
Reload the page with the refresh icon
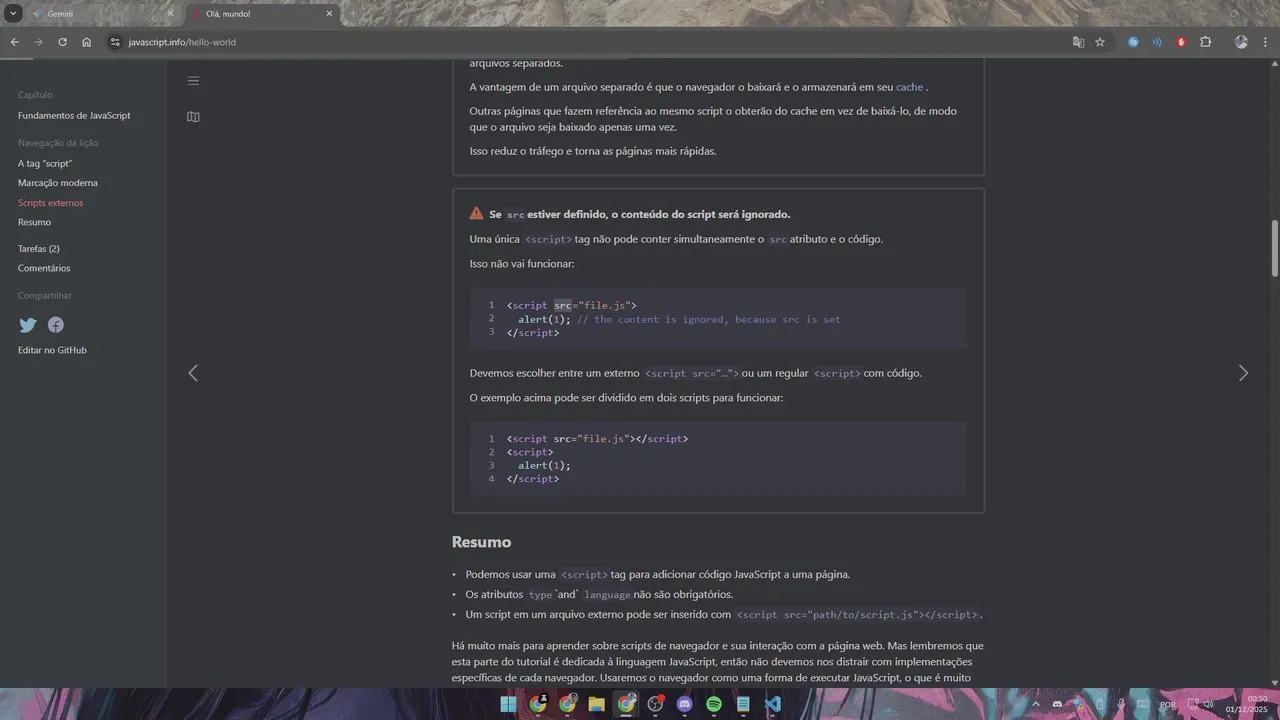62,42
